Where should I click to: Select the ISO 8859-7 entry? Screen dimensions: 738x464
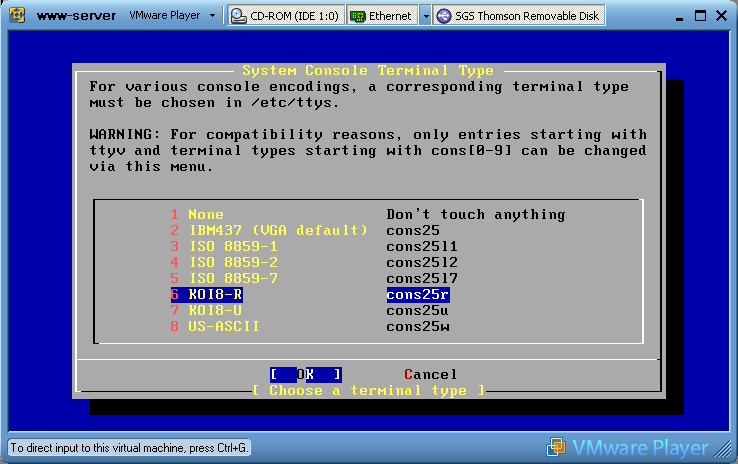click(224, 279)
